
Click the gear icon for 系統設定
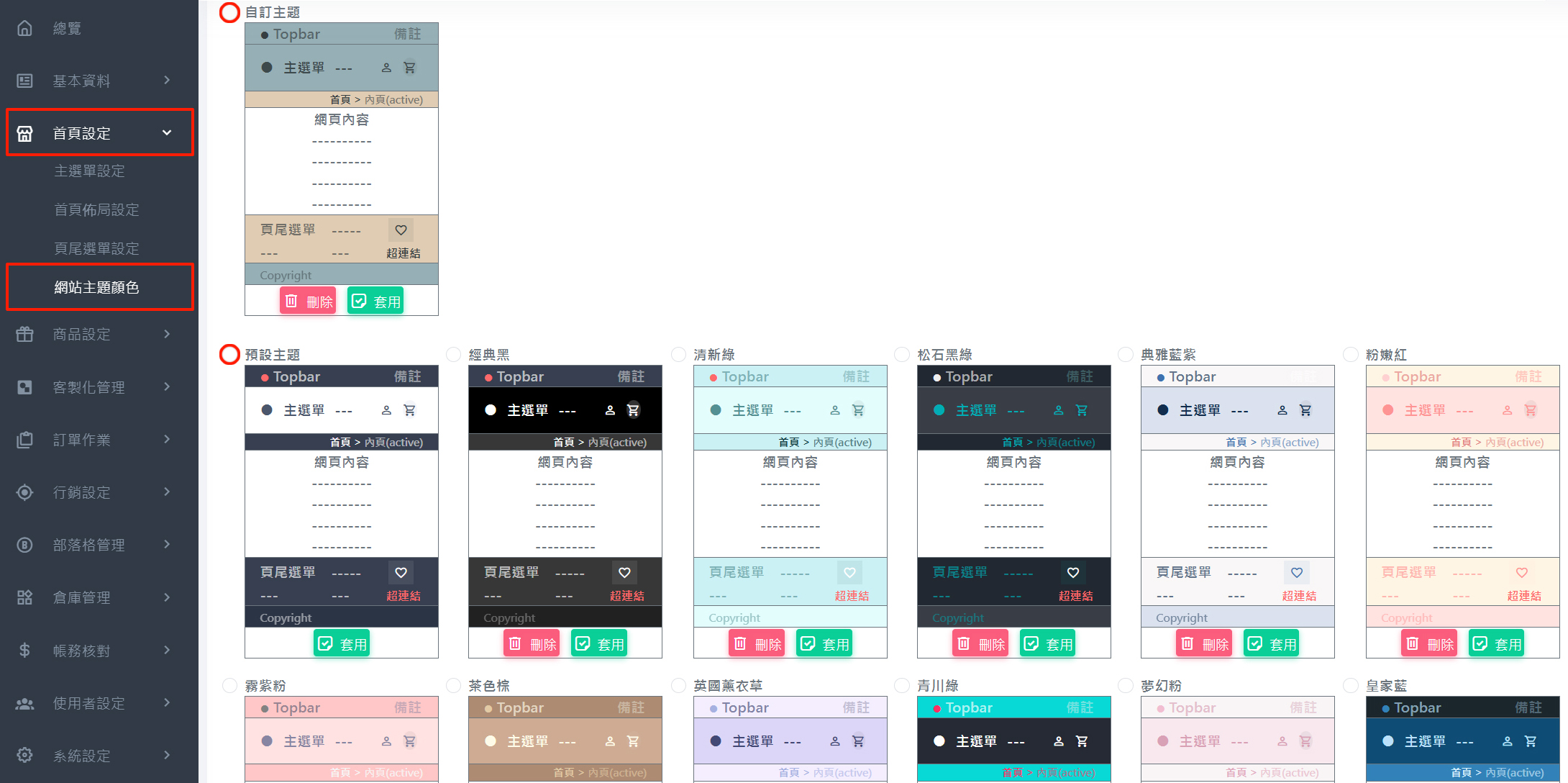tap(24, 755)
